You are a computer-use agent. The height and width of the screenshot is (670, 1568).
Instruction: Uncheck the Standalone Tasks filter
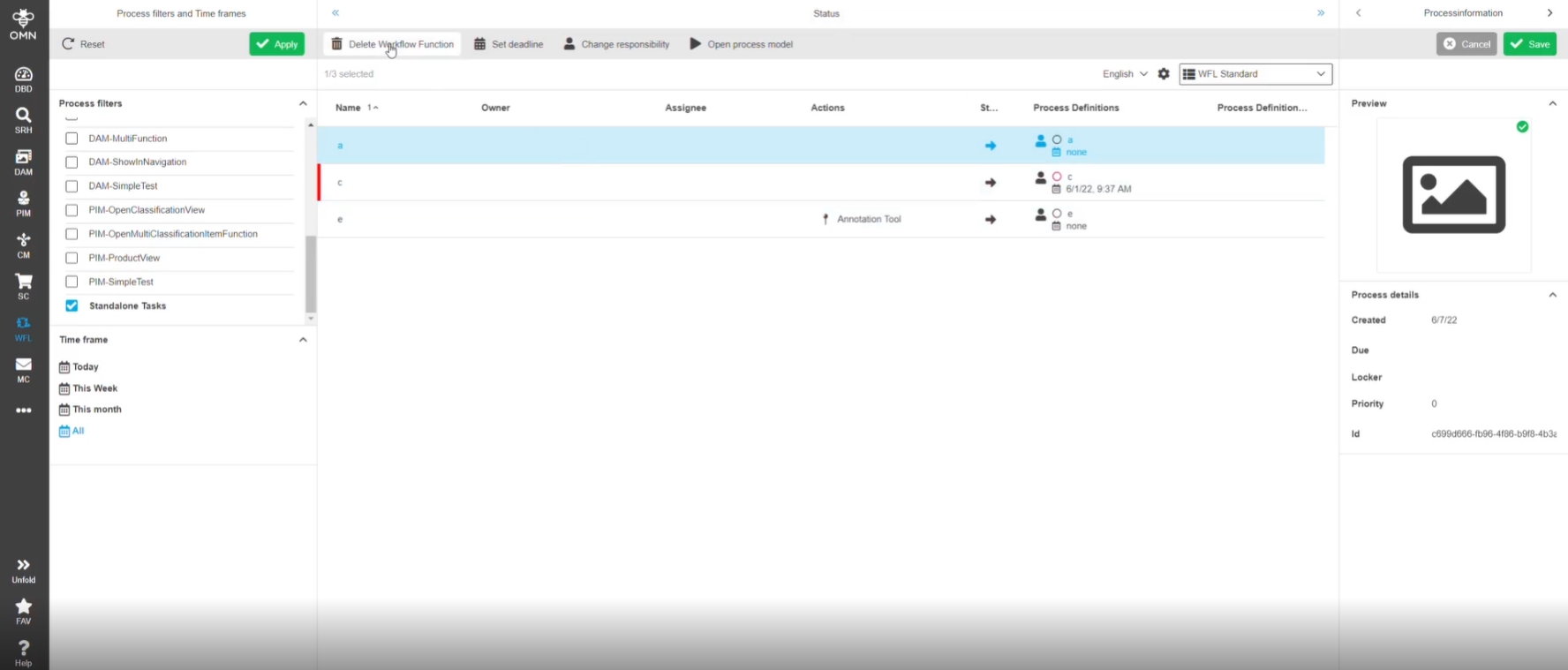72,305
